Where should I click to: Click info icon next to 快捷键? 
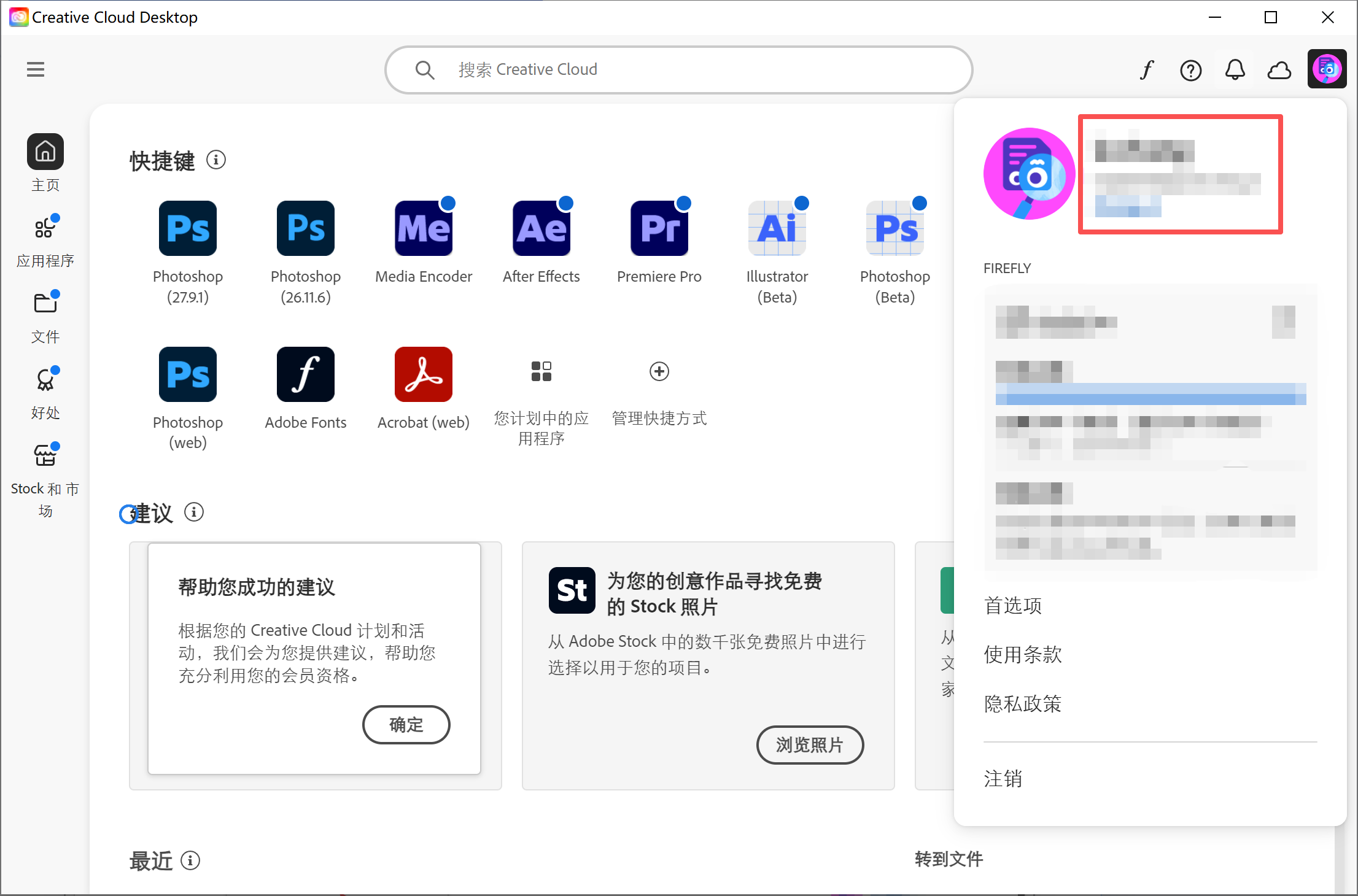pos(216,160)
